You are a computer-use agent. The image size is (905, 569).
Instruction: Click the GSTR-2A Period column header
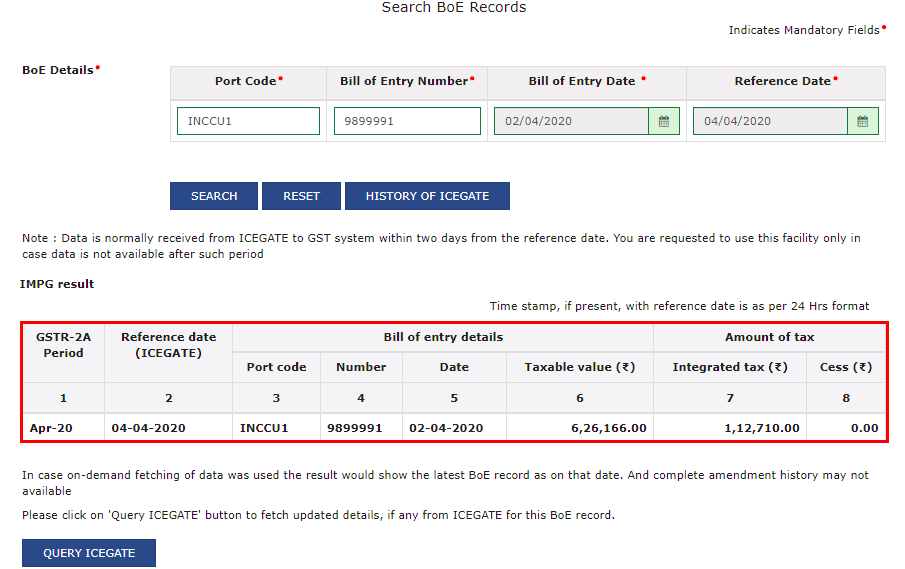click(64, 345)
